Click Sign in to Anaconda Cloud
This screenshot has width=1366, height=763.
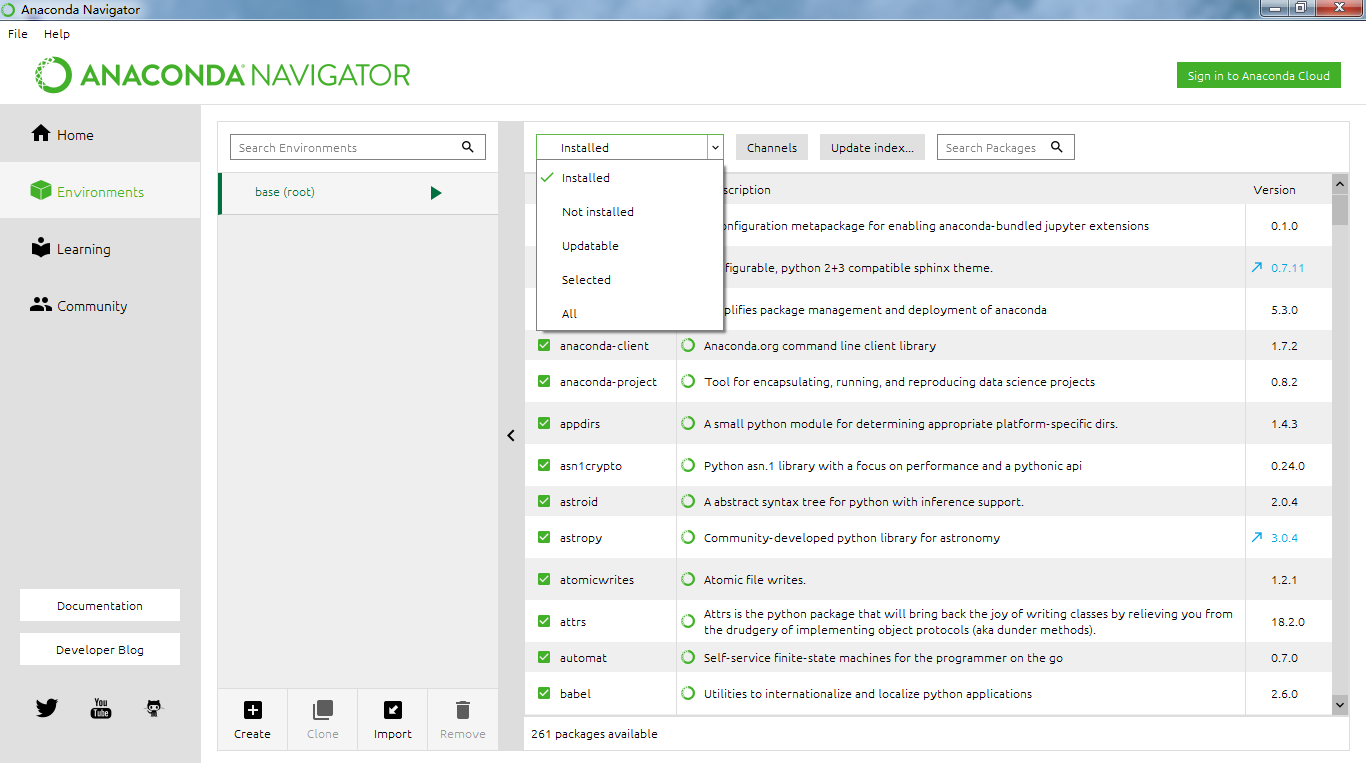point(1258,74)
